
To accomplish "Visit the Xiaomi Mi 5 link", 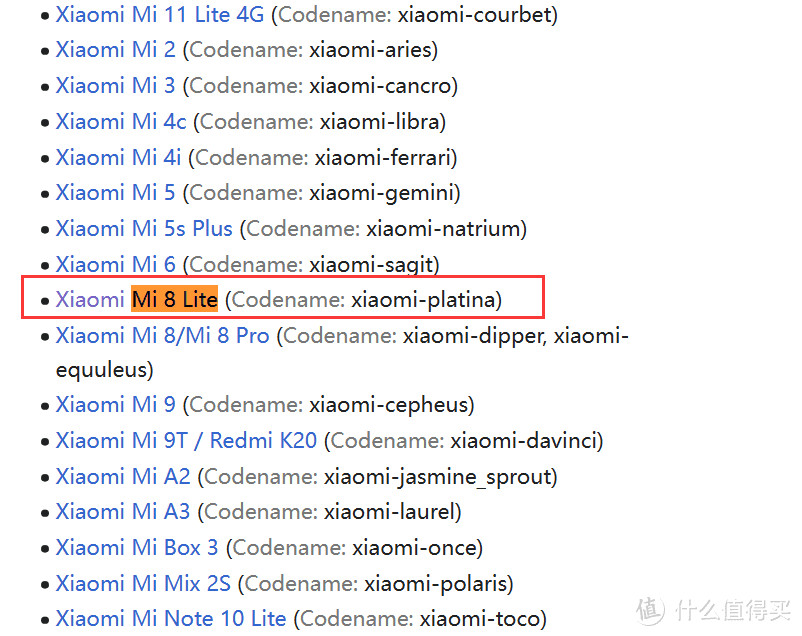I will [x=115, y=193].
